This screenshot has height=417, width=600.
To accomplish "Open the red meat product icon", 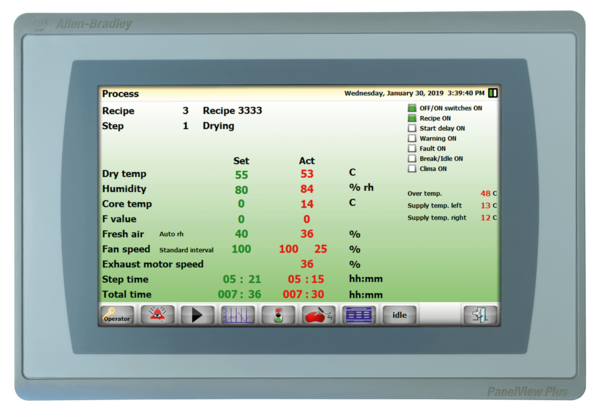I will tap(318, 315).
